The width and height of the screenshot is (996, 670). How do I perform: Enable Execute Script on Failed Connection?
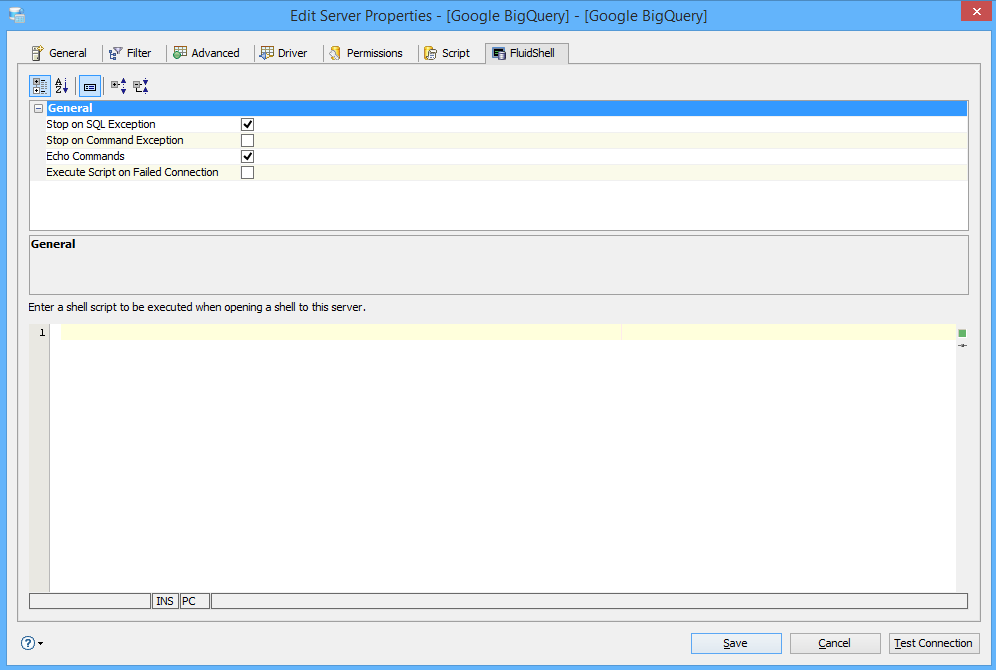tap(247, 172)
